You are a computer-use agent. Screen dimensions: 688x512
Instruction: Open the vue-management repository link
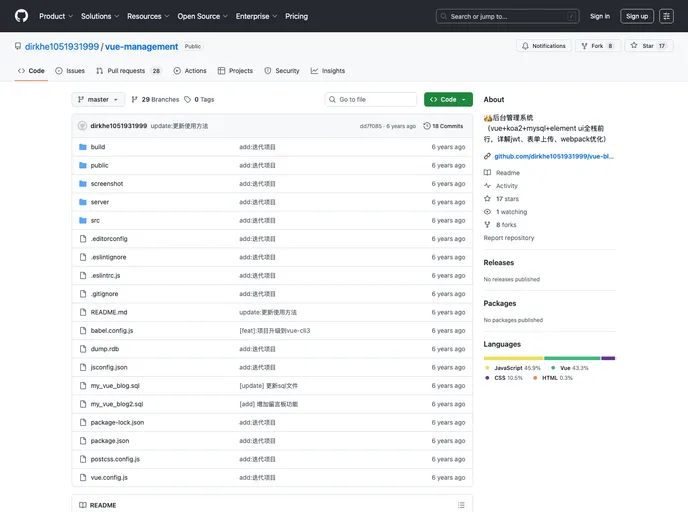click(141, 47)
